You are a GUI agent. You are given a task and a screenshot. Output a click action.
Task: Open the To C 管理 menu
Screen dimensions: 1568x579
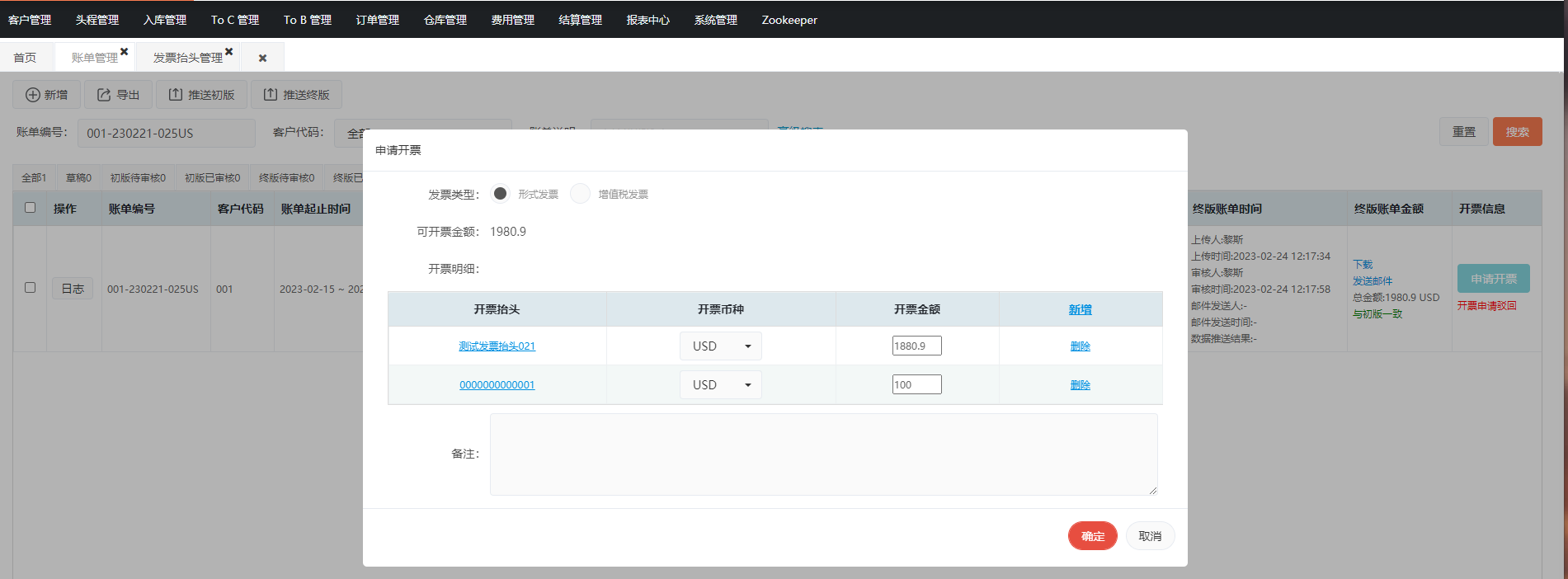click(x=235, y=20)
